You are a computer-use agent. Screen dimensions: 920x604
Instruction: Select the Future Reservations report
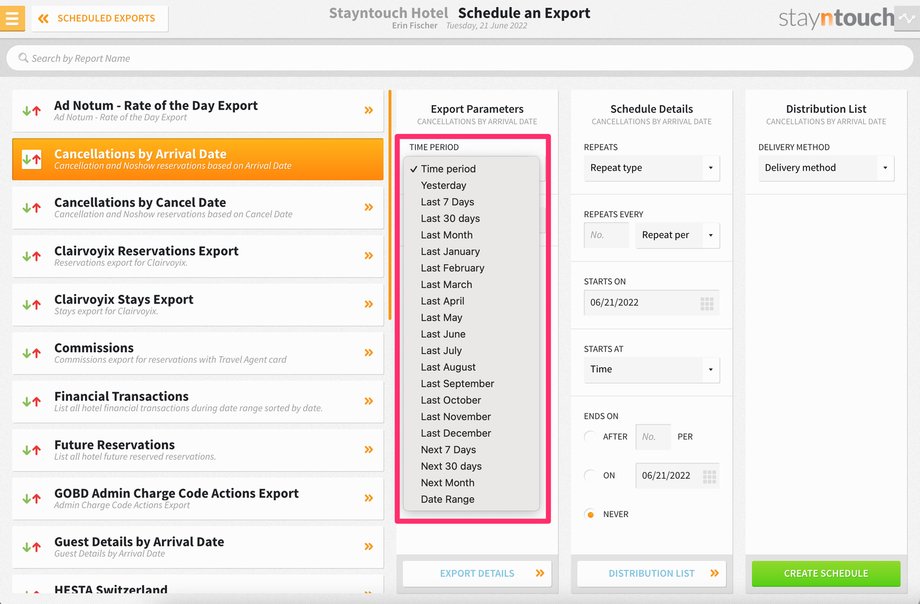(198, 450)
